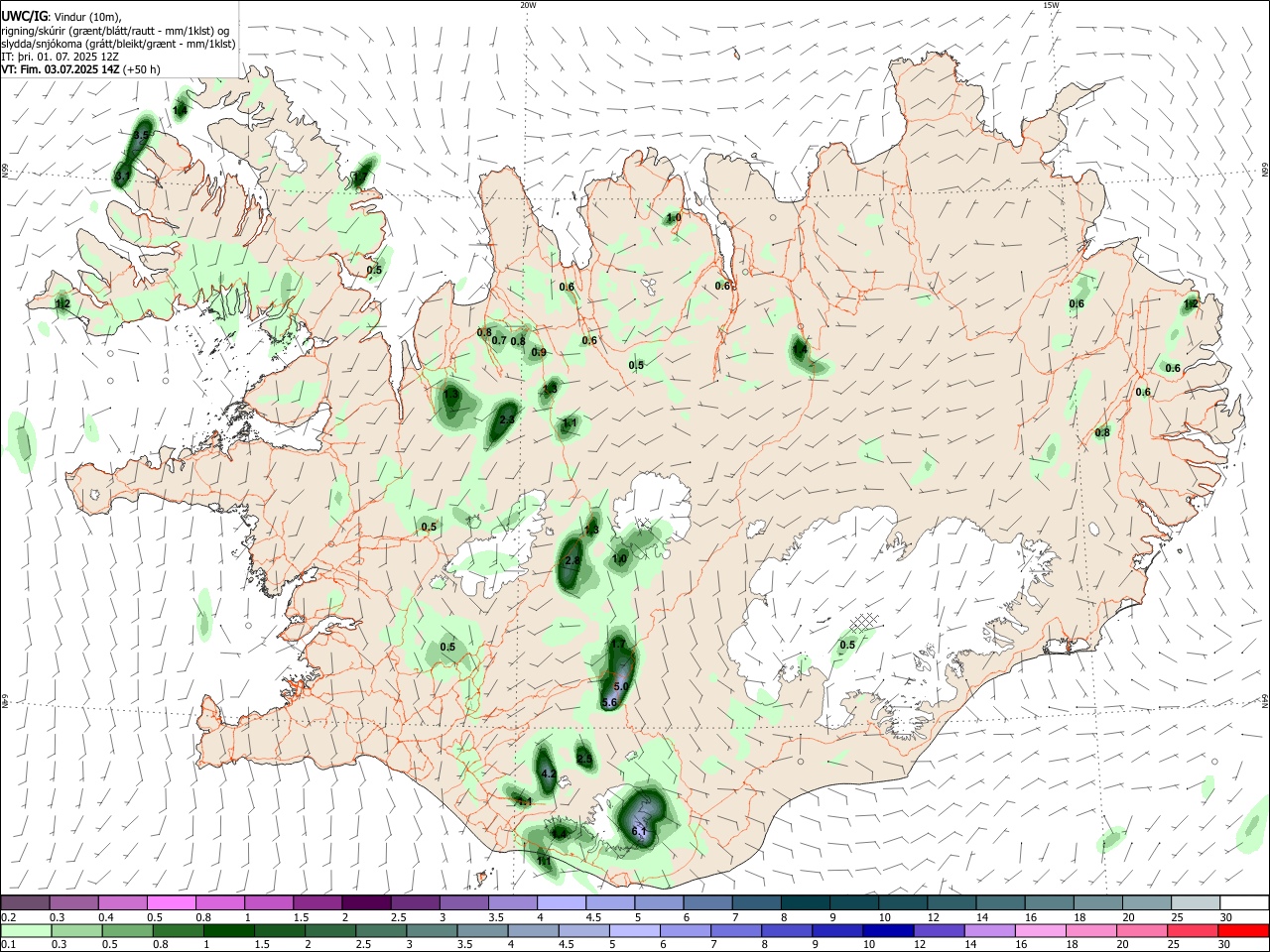Select the pure red 30 rain legend swatch
The height and width of the screenshot is (952, 1270).
tap(1244, 930)
